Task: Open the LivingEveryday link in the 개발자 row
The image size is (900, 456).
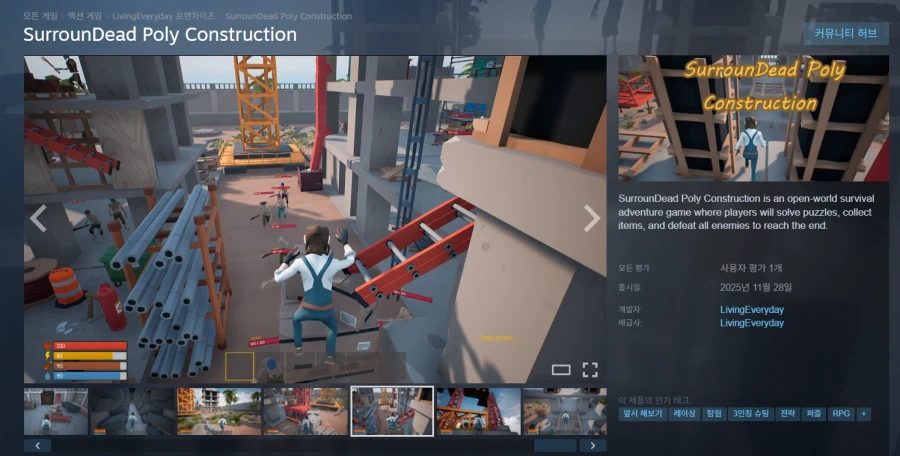Action: click(752, 310)
